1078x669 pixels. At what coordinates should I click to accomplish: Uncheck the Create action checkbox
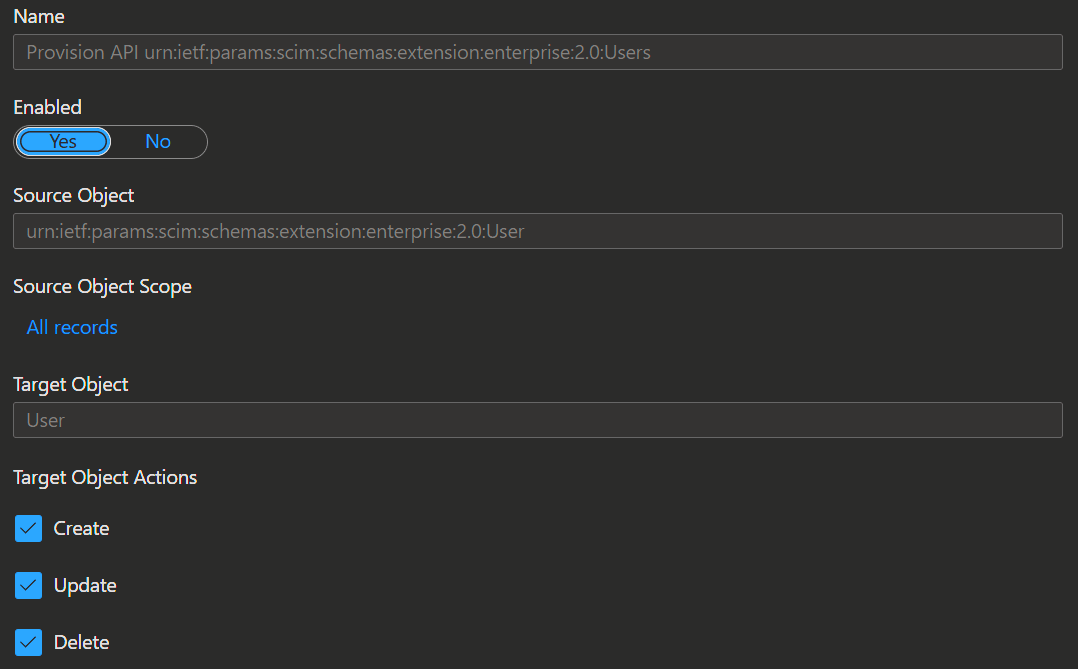(x=28, y=528)
